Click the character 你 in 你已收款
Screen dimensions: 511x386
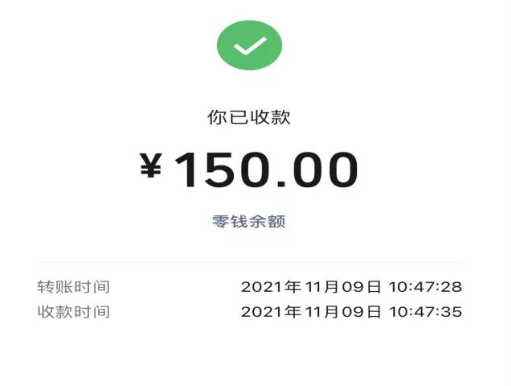[x=217, y=117]
